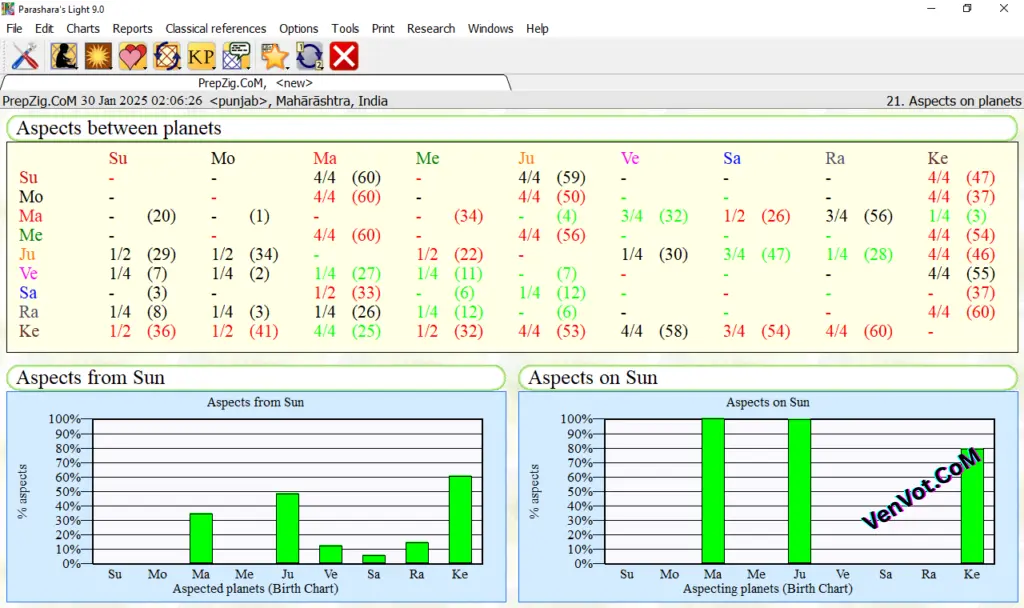Click the Ju column header in aspects table
Viewport: 1024px width, 608px height.
point(526,159)
